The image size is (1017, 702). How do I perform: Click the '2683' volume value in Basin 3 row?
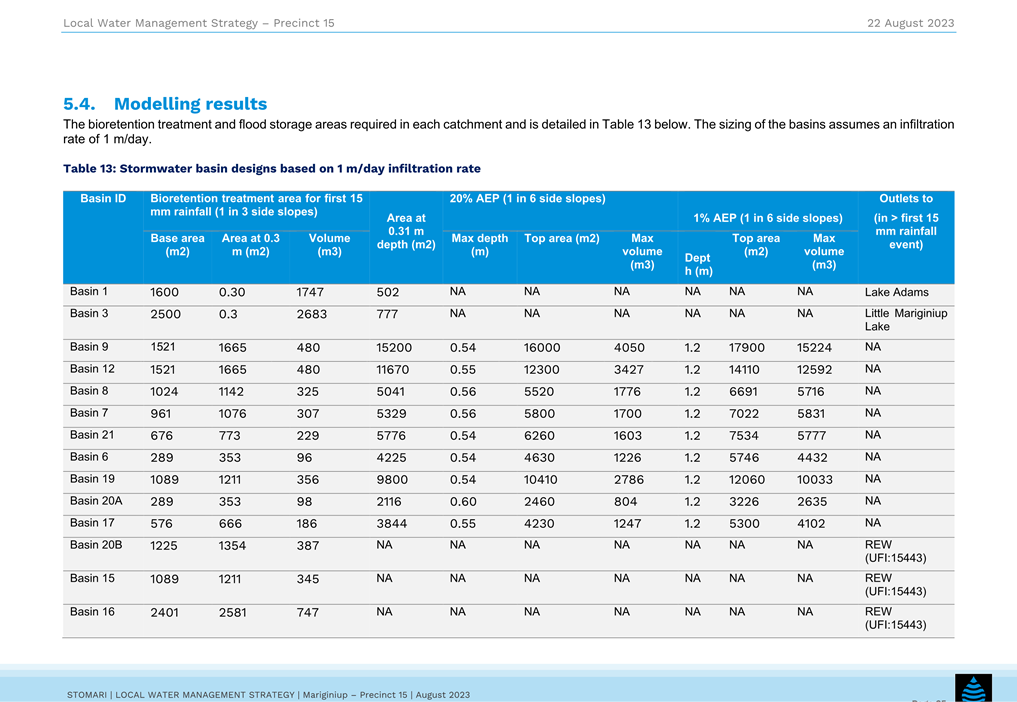pos(312,315)
